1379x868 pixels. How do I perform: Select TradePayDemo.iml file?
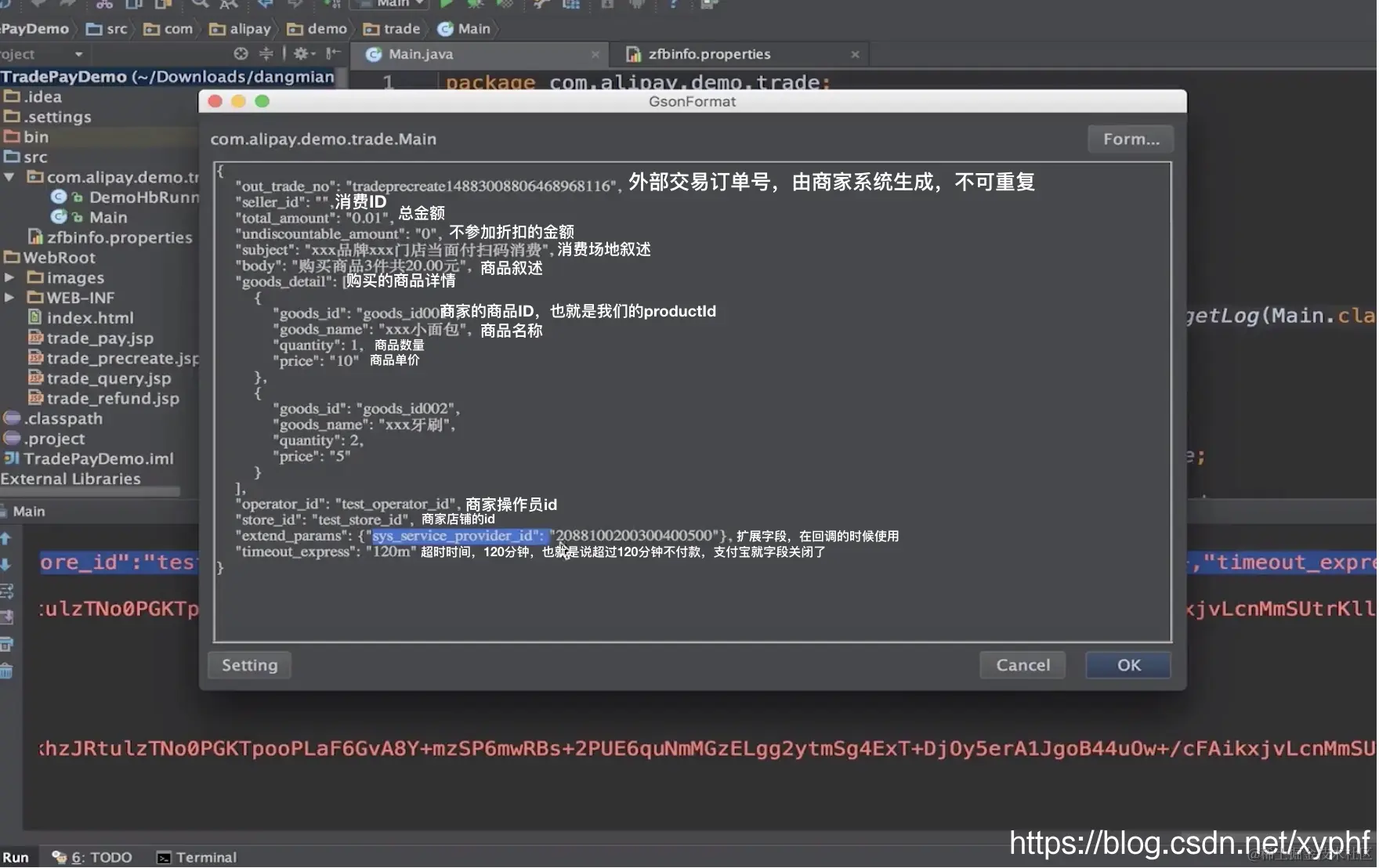click(89, 459)
